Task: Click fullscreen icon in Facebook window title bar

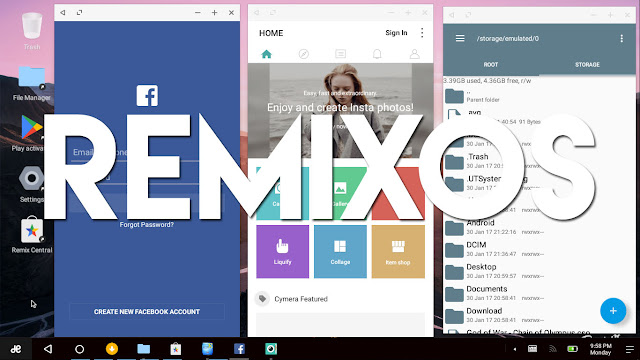Action: pos(80,13)
